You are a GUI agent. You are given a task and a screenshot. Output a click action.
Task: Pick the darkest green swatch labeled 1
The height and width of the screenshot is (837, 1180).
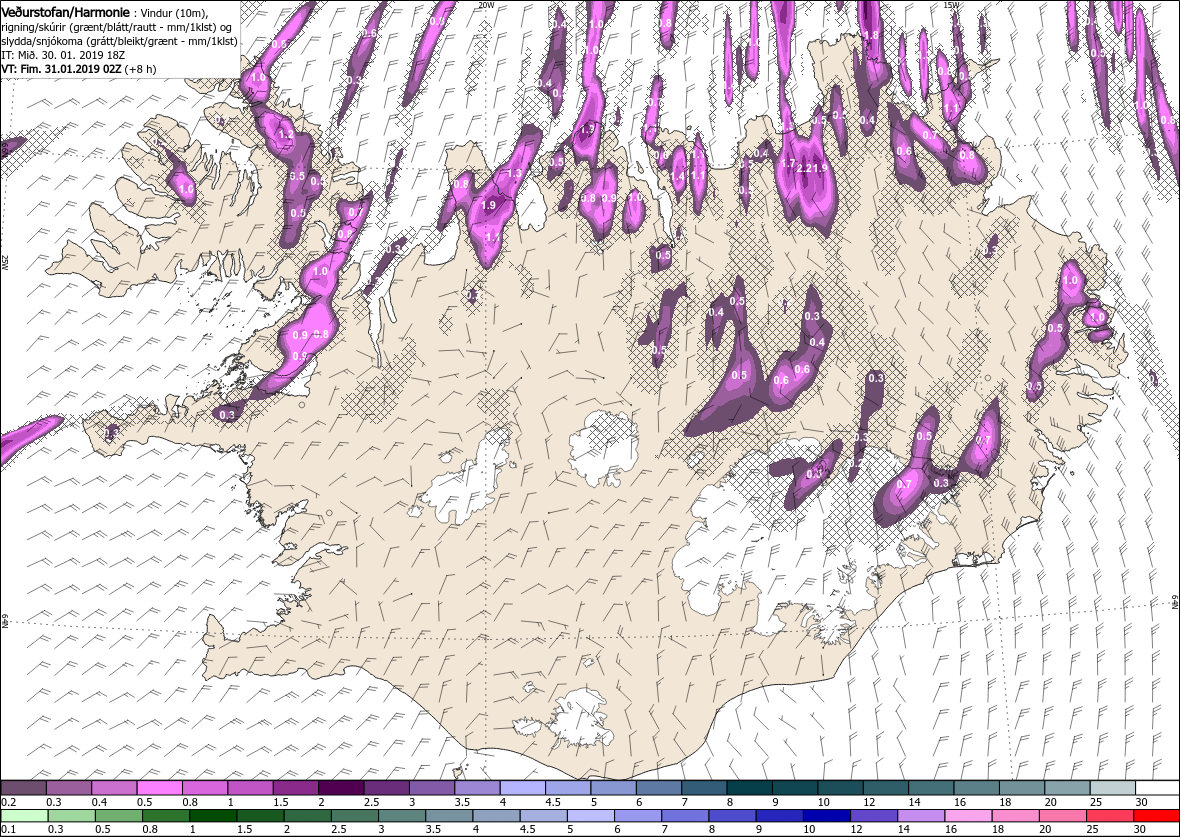pos(213,816)
